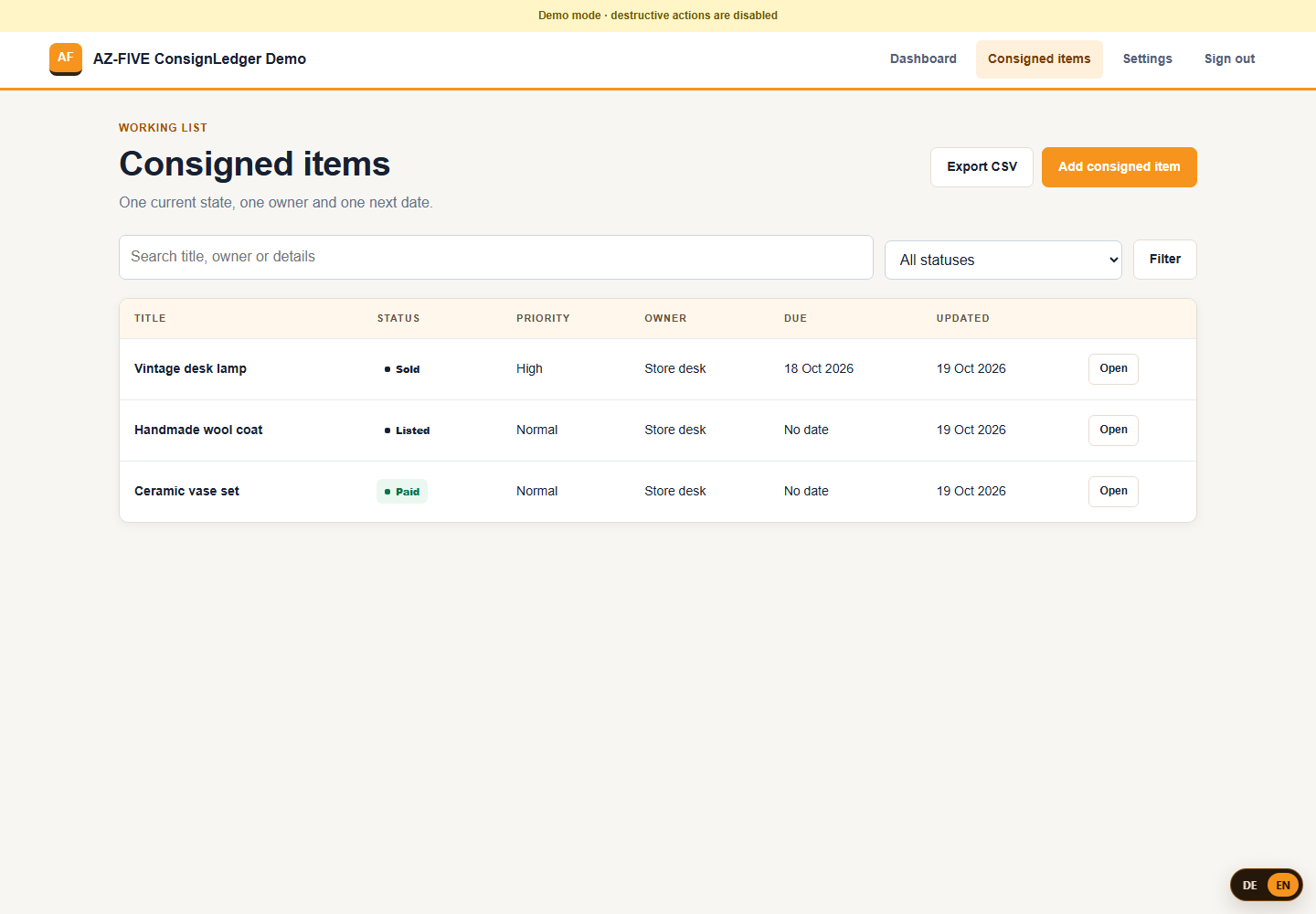
Task: Switch language to EN
Action: pos(1283,885)
